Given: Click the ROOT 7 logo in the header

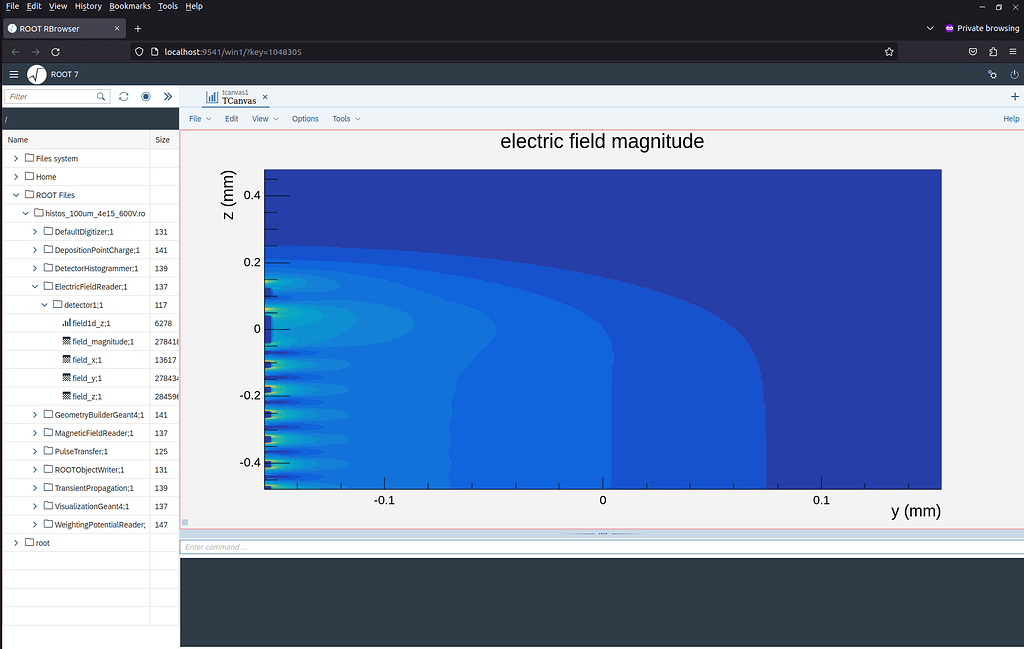Looking at the screenshot, I should (x=36, y=73).
